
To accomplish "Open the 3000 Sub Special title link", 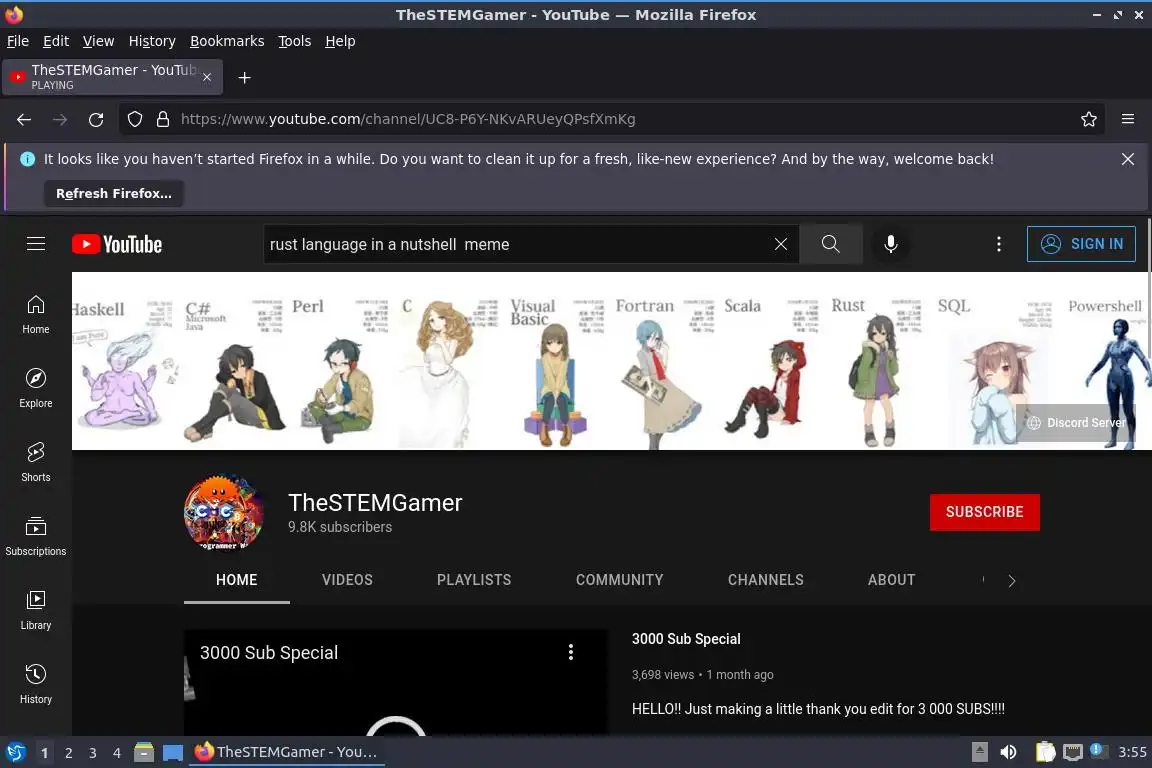I will [x=686, y=639].
